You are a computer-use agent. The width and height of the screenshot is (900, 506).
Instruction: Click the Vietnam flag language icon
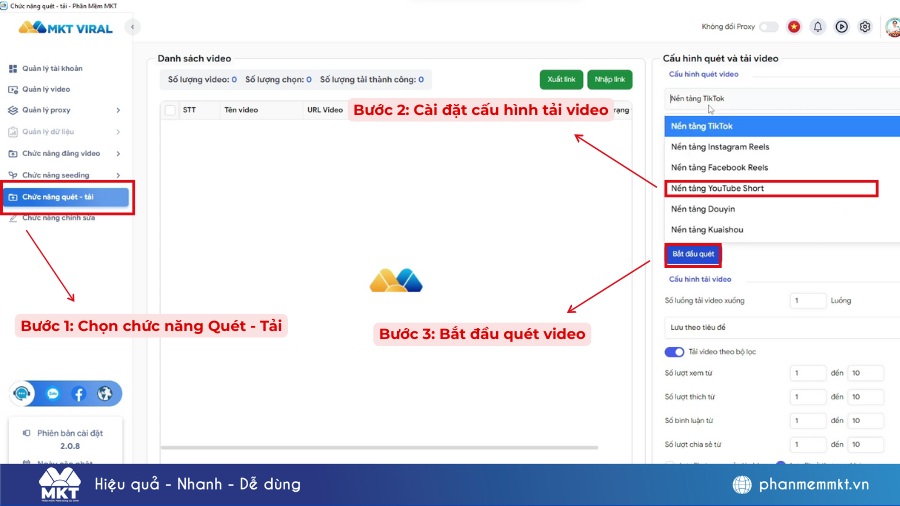[794, 26]
